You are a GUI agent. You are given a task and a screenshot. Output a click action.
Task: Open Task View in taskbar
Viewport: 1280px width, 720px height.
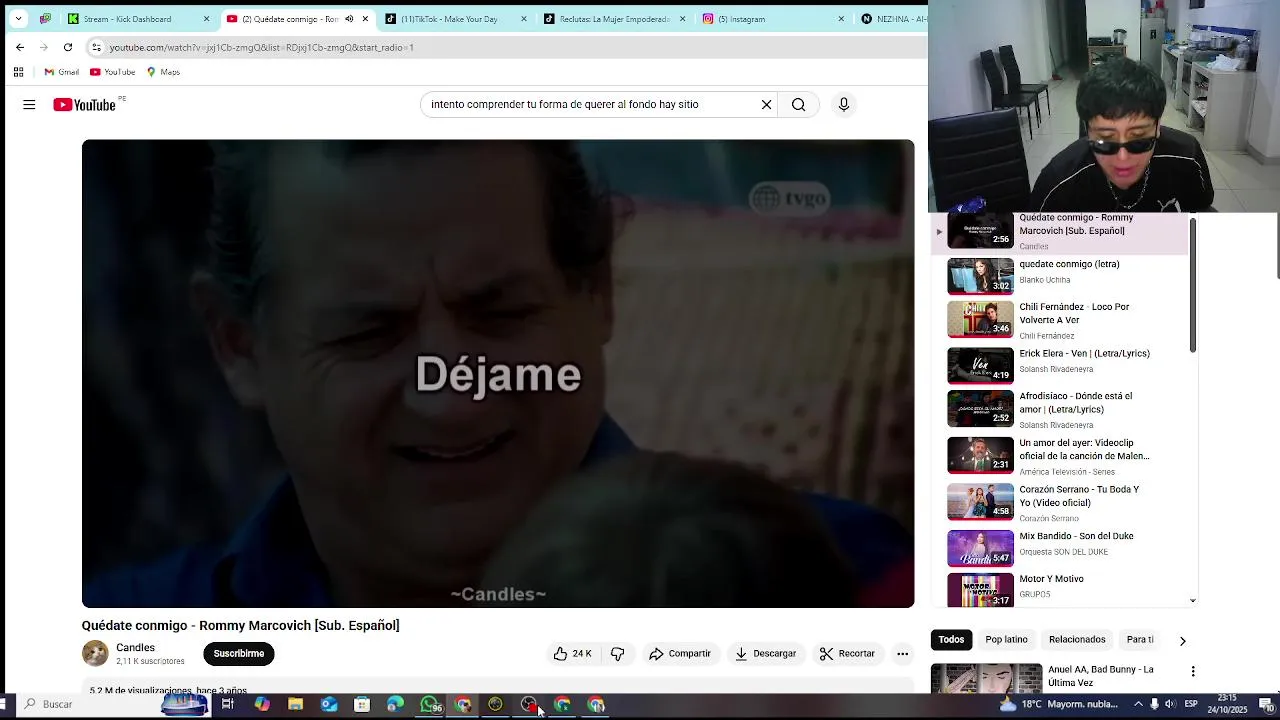pos(228,704)
